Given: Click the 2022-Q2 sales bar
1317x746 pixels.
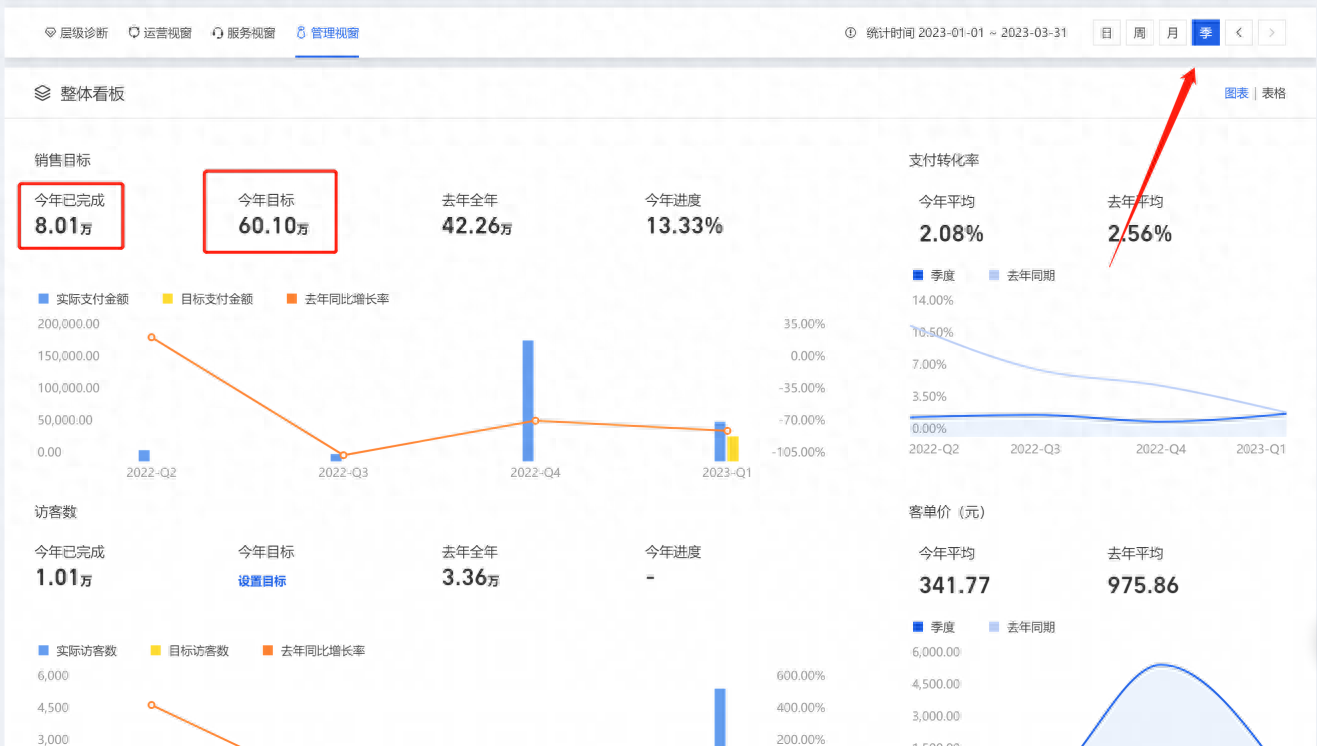Looking at the screenshot, I should coord(144,456).
